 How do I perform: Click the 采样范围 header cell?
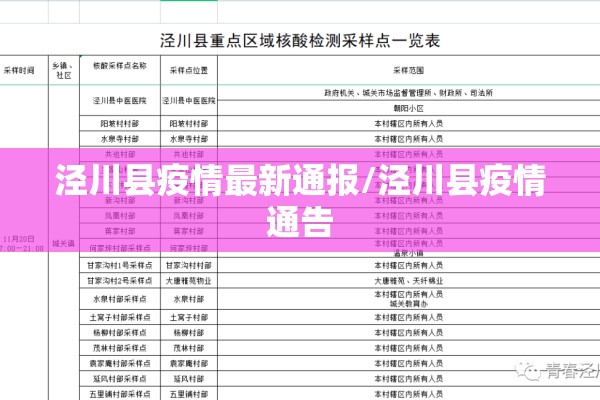tap(409, 70)
